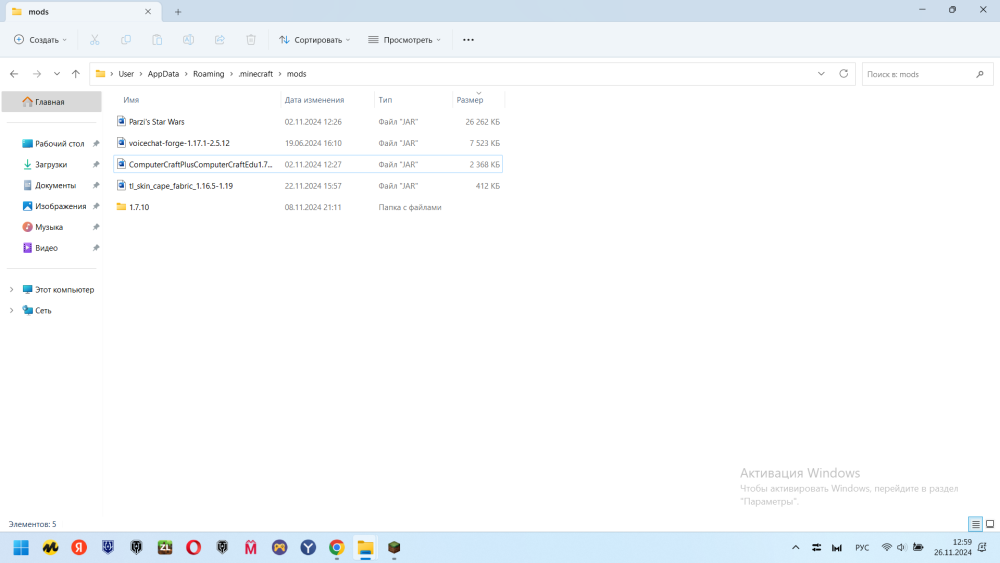Click the search magnifier icon
1000x563 pixels.
(x=980, y=75)
